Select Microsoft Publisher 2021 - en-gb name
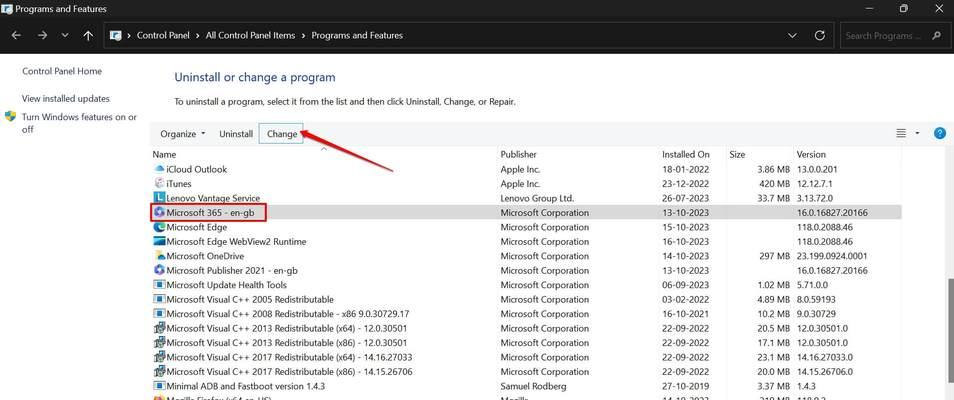Image resolution: width=954 pixels, height=400 pixels. (232, 270)
